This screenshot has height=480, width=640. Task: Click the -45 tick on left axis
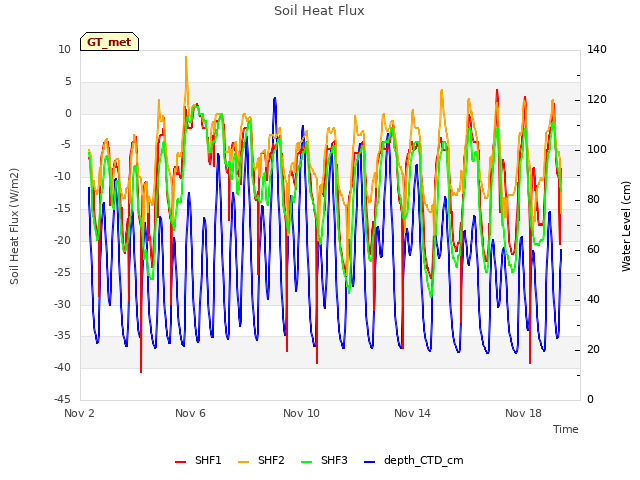[x=62, y=399]
